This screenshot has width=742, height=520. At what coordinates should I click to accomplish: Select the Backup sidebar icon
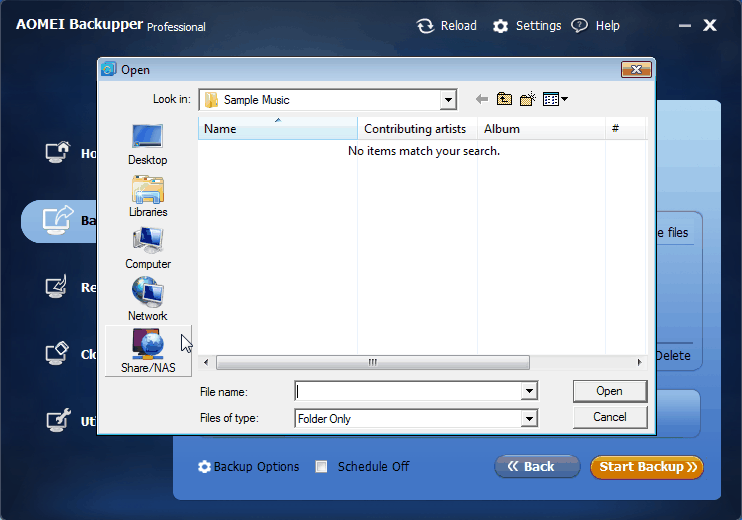[58, 220]
